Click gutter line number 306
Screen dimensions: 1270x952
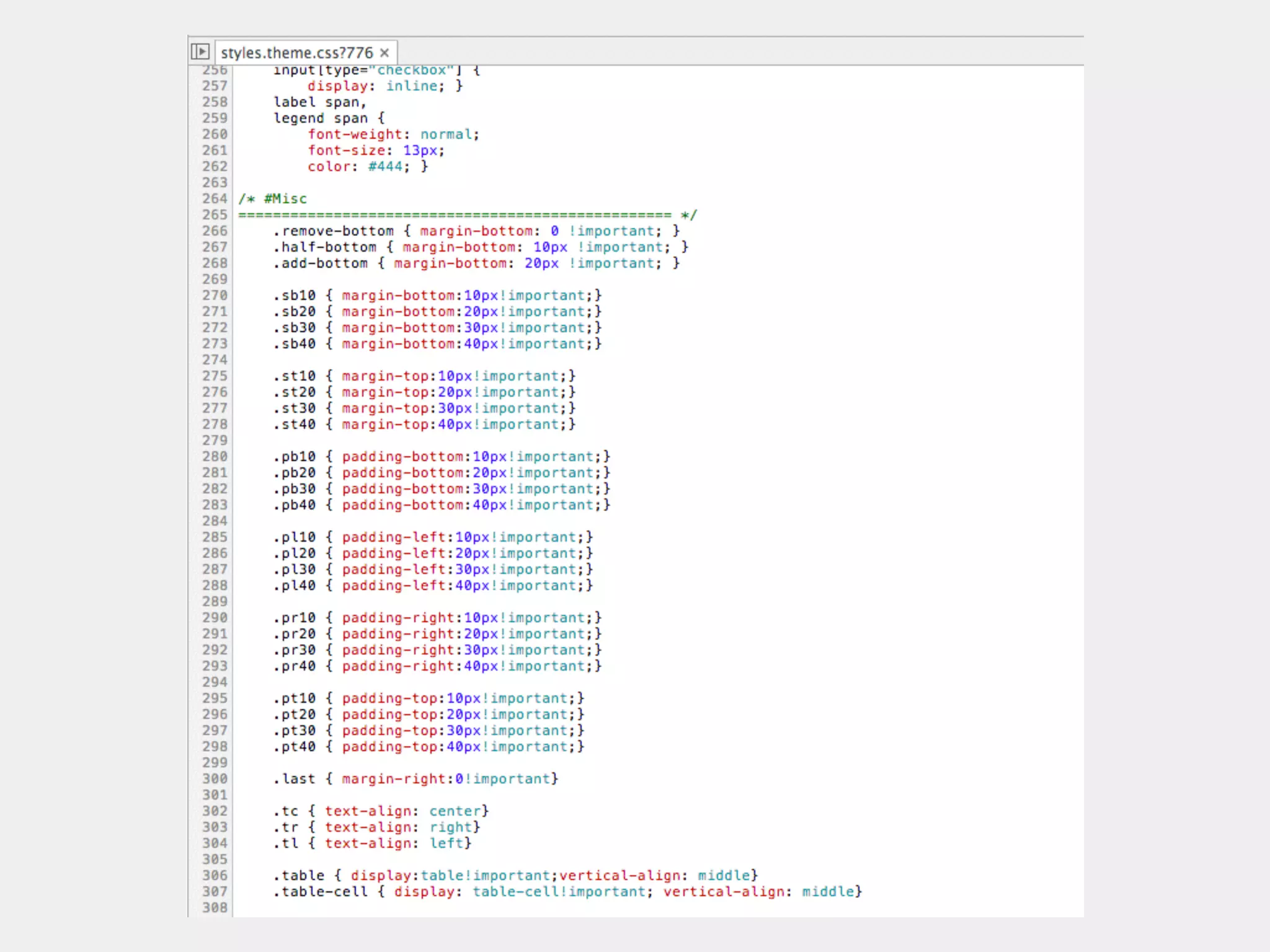215,876
